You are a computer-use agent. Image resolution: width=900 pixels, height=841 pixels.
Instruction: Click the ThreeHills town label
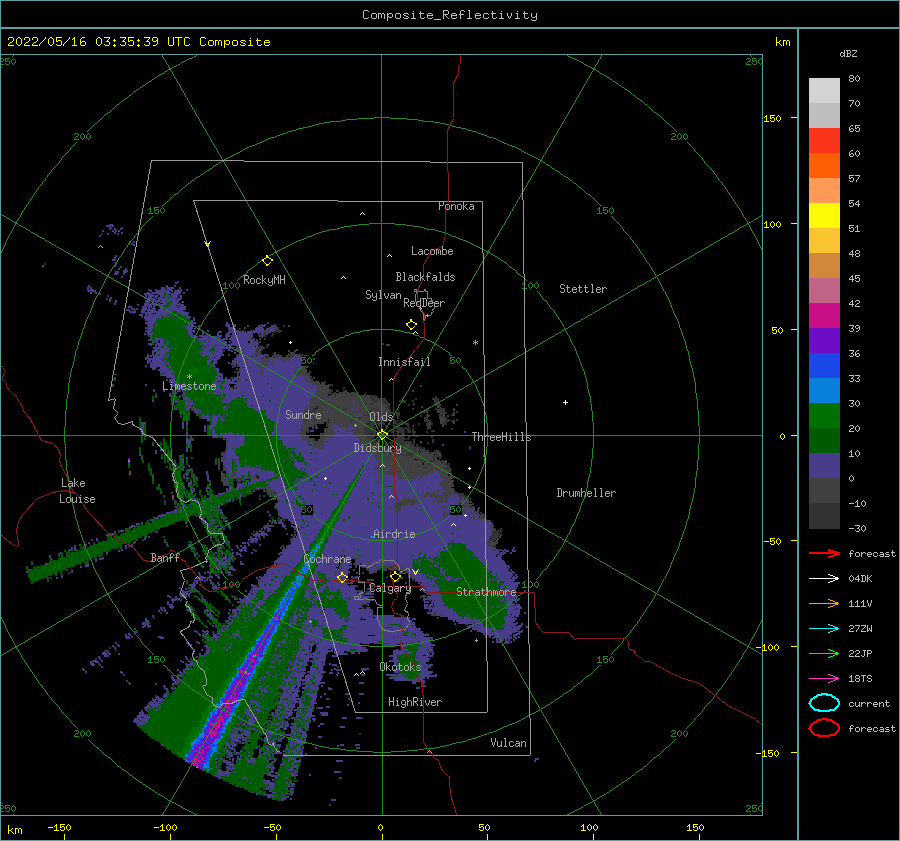(x=502, y=437)
